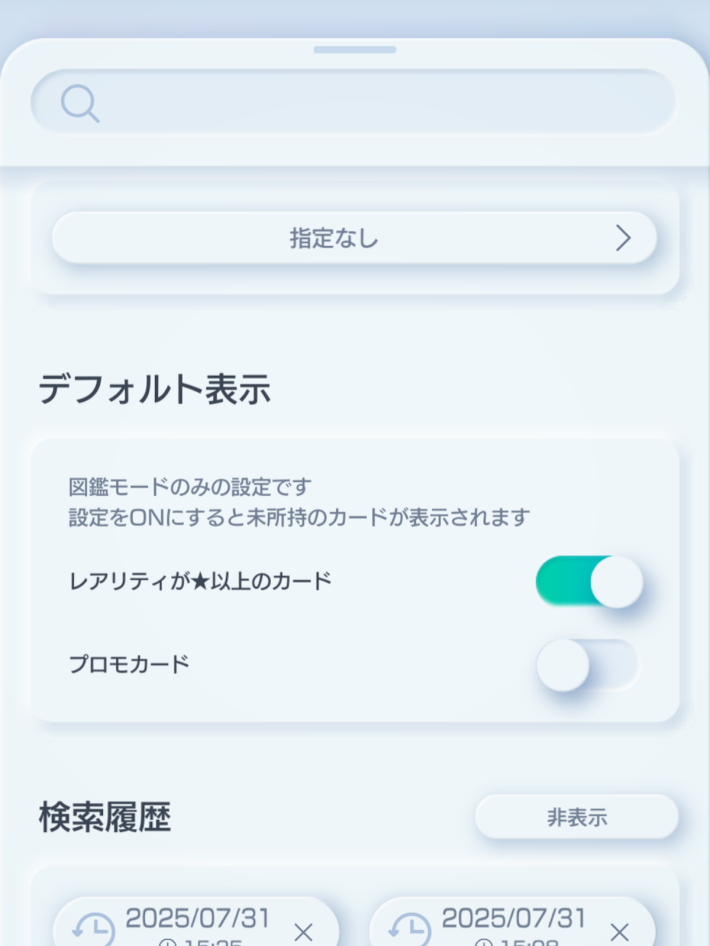Screen dimensions: 710x946
Task: Remove the first history entry via its X
Action: 303,931
